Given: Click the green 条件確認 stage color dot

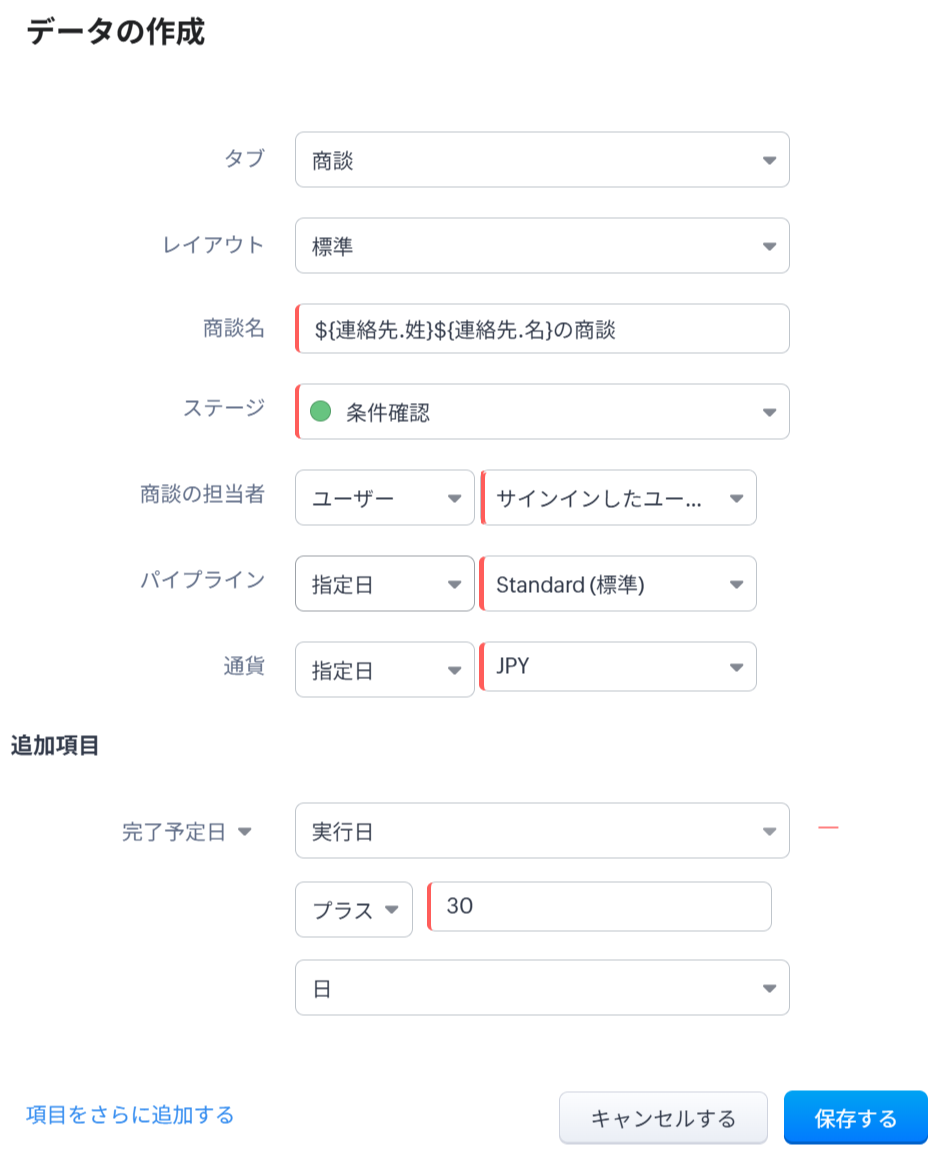Looking at the screenshot, I should point(320,411).
